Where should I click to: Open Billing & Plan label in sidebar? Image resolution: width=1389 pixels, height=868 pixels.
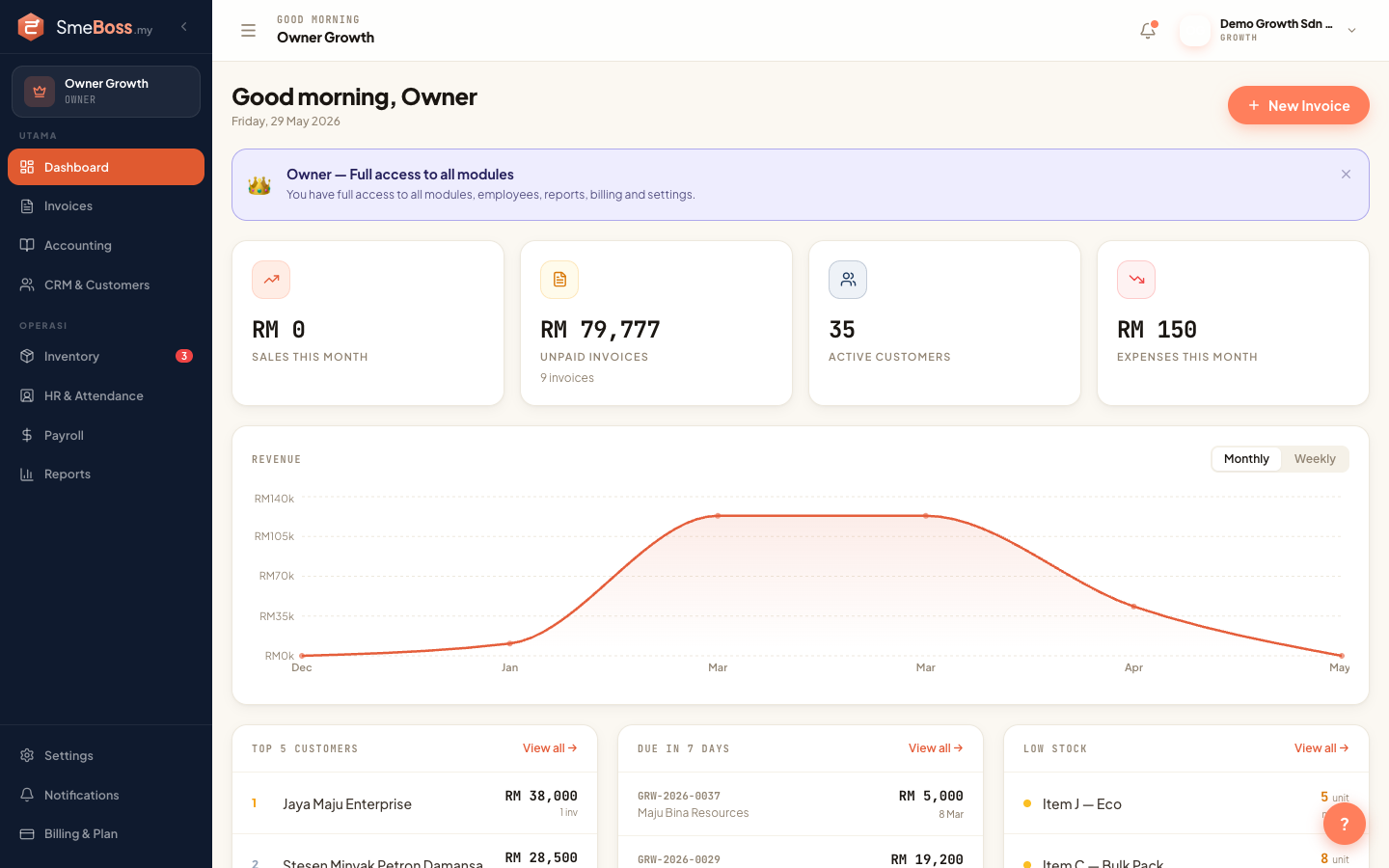[x=81, y=834]
